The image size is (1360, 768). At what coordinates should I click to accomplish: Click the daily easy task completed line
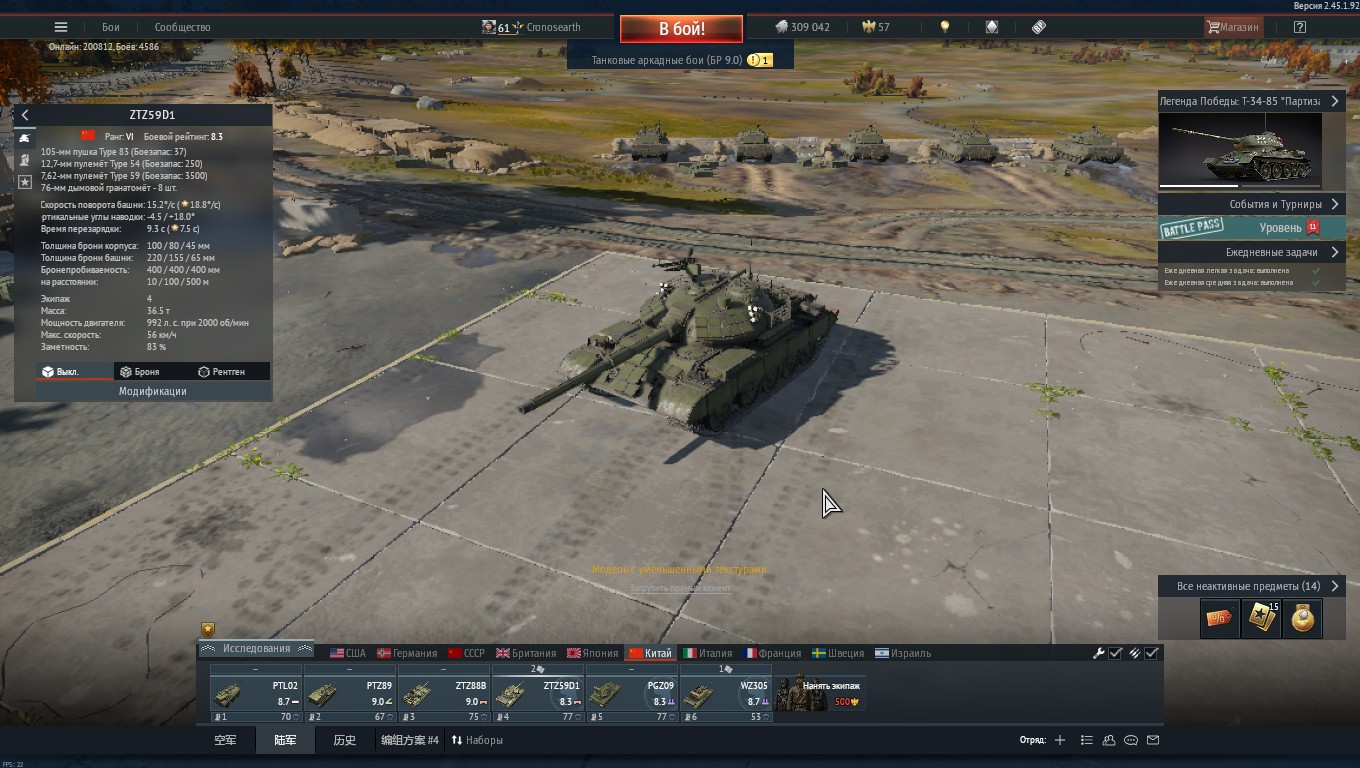click(1242, 270)
